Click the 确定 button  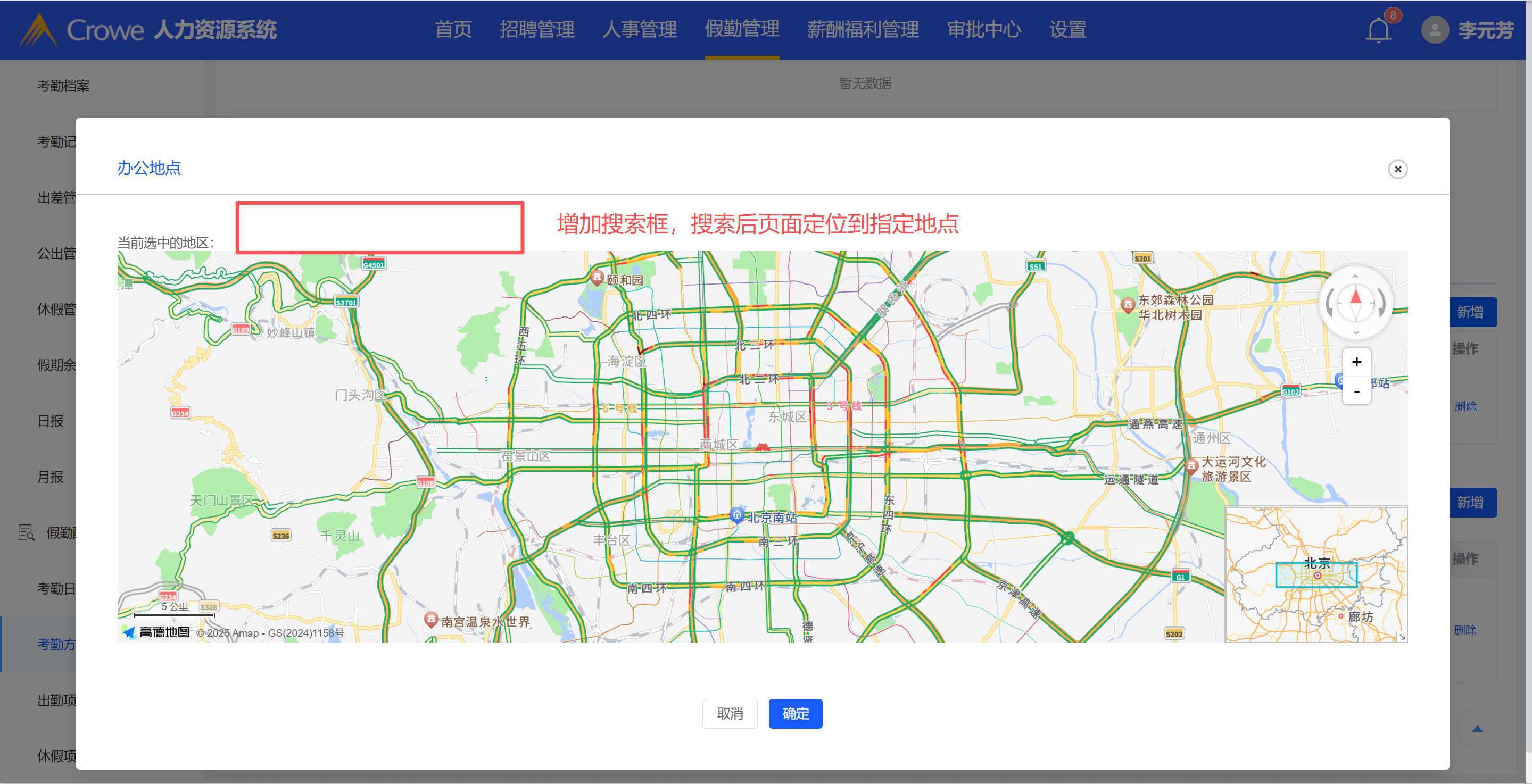pos(795,713)
